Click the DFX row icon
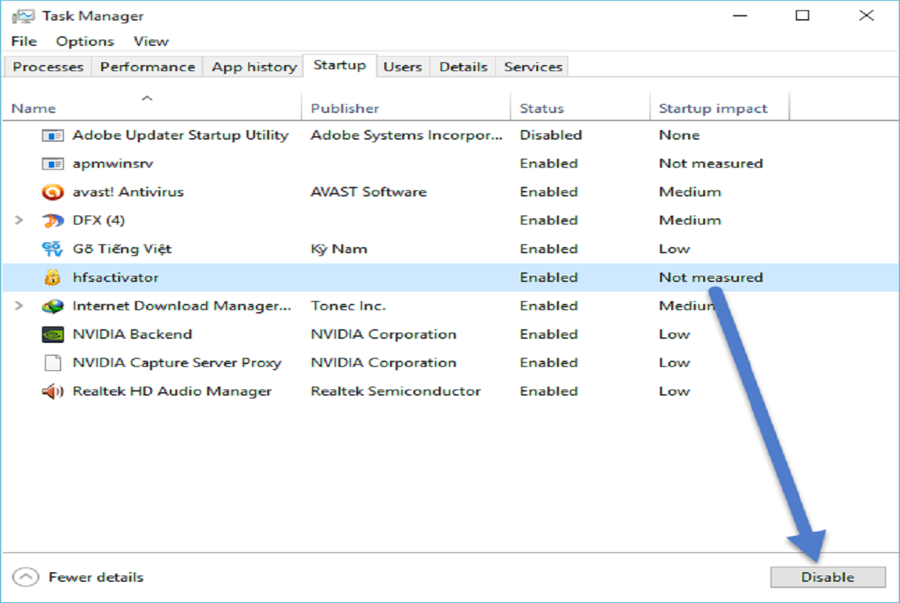The width and height of the screenshot is (900, 603). (x=53, y=220)
